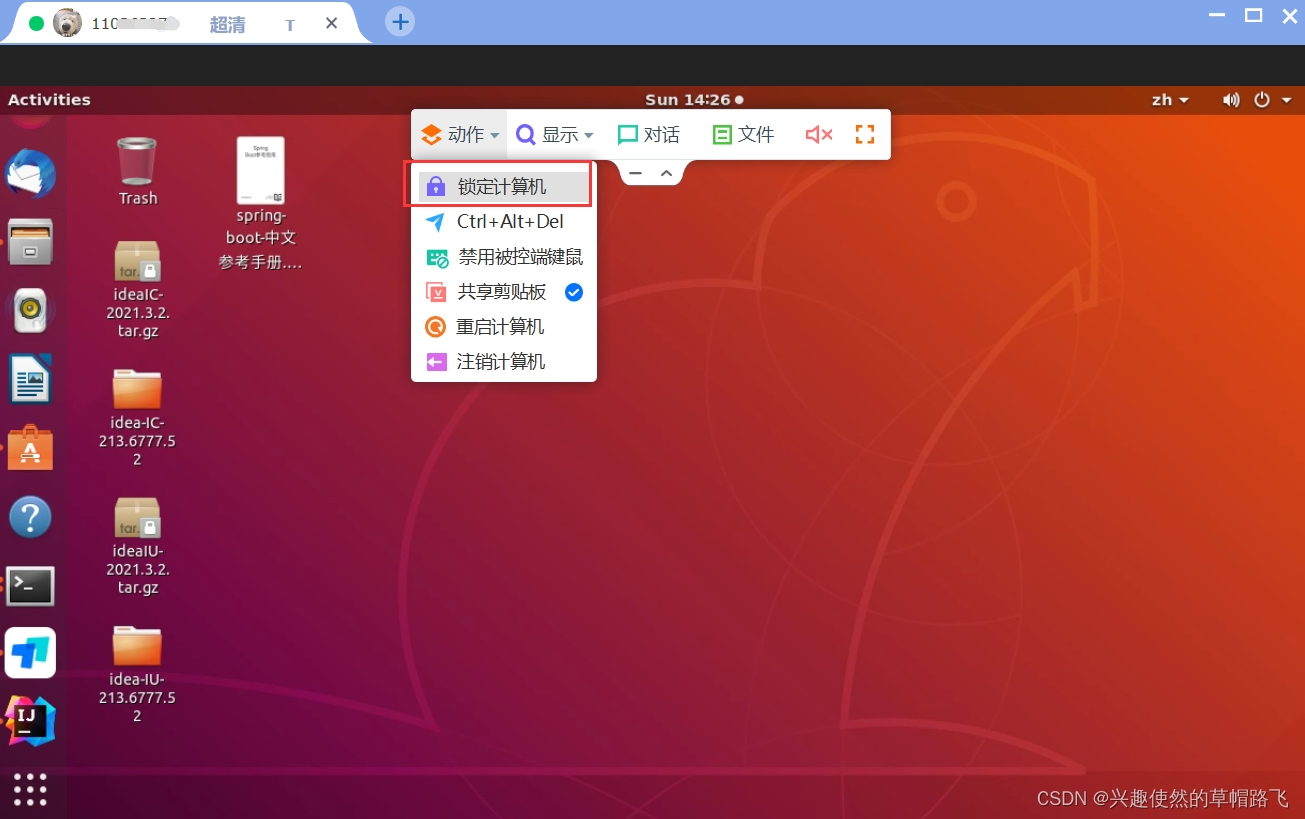Viewport: 1305px width, 819px height.
Task: Add new connection tab with plus button
Action: click(x=400, y=21)
